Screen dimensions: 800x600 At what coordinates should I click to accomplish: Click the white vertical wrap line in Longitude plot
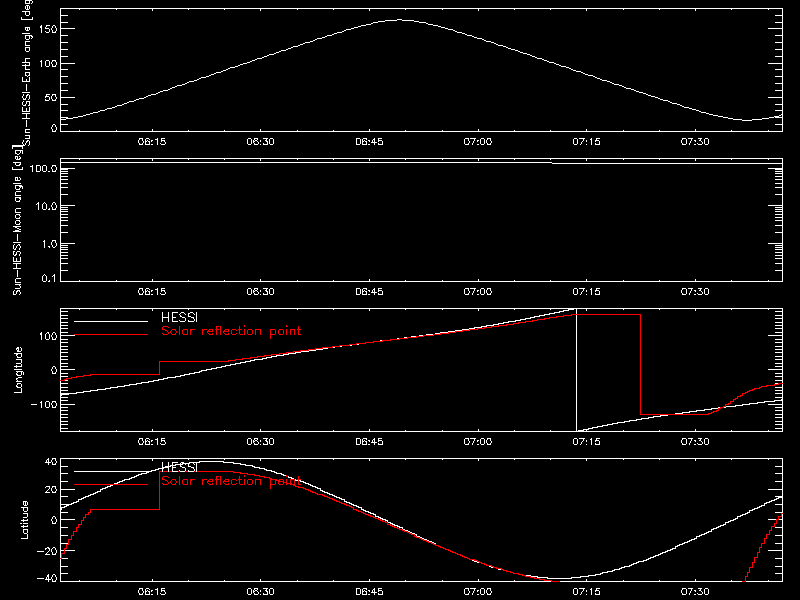coord(577,370)
